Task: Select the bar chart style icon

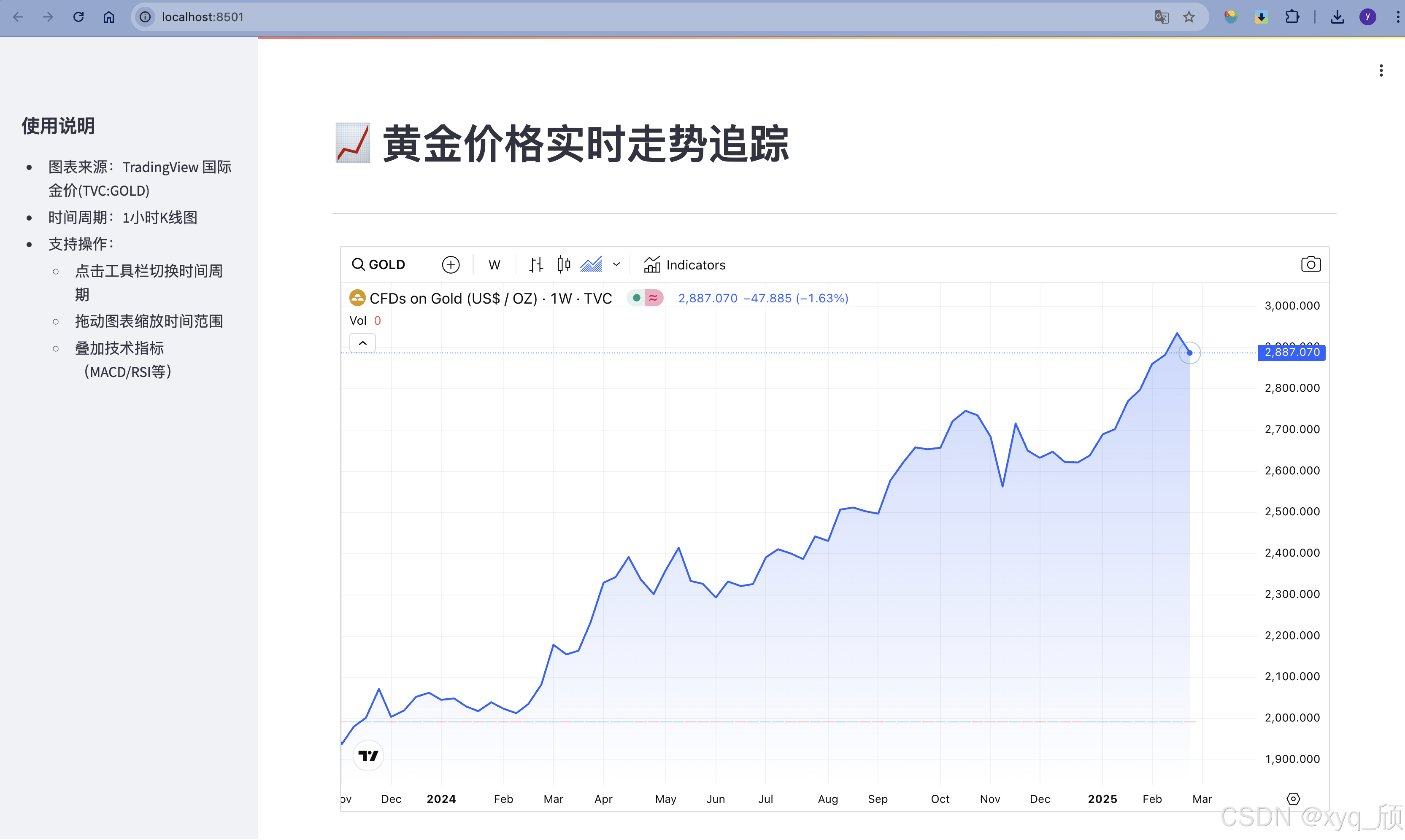Action: [536, 264]
